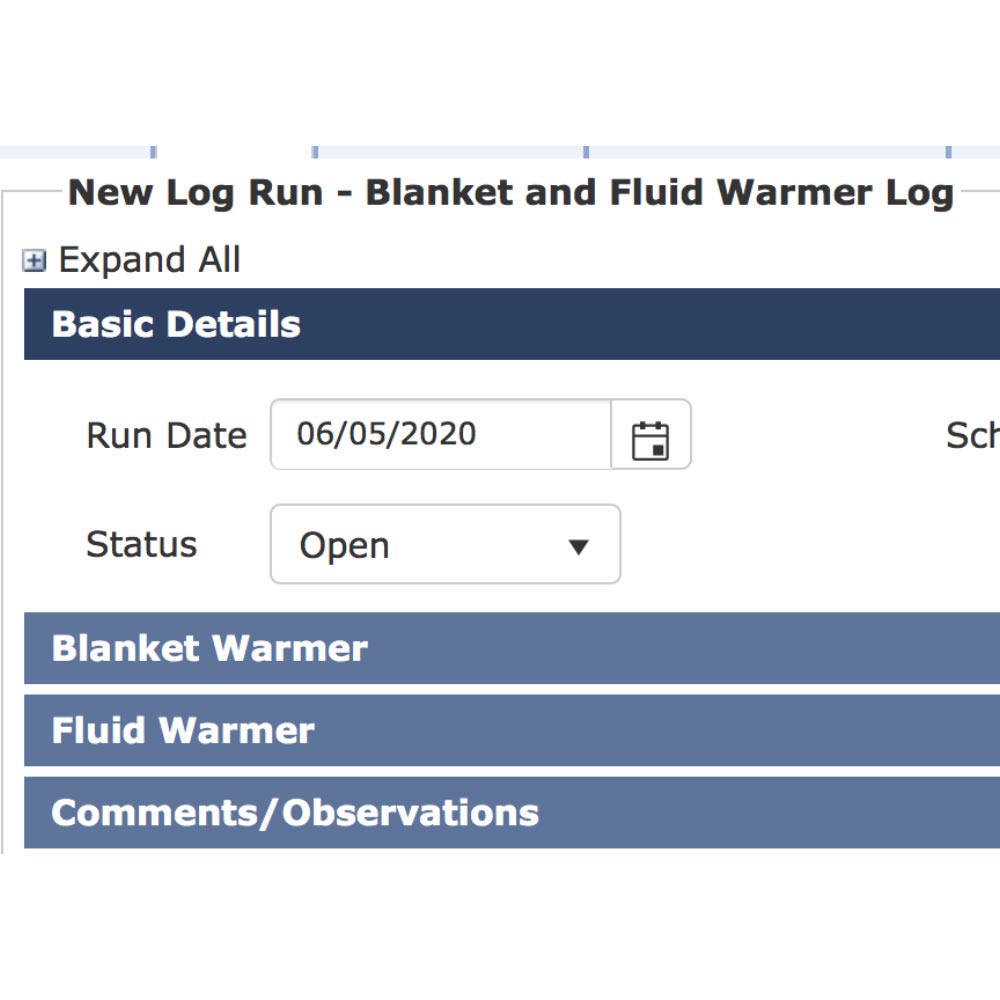Click the 06/05/2020 Run Date field
Viewport: 1000px width, 1000px height.
coord(440,434)
